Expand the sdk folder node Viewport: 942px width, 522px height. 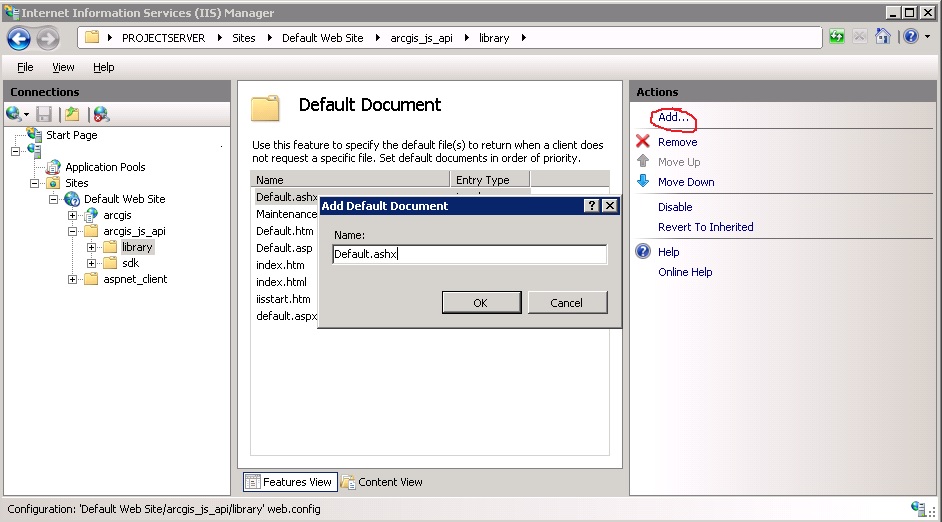point(91,263)
